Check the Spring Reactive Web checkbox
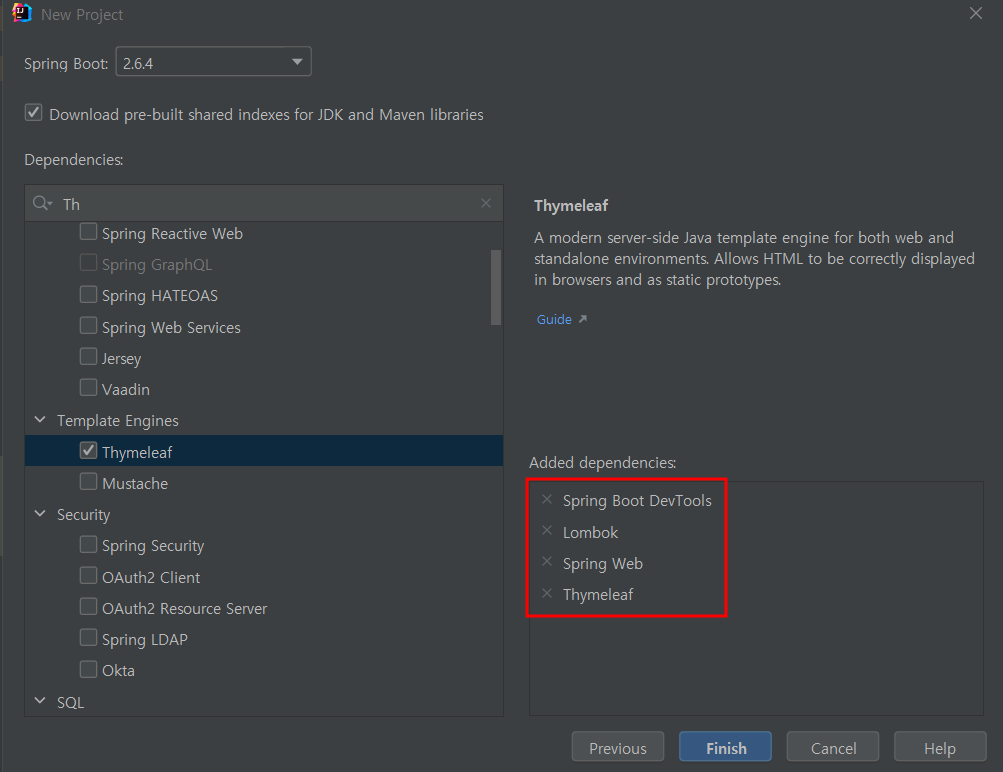The width and height of the screenshot is (1003, 772). [88, 232]
